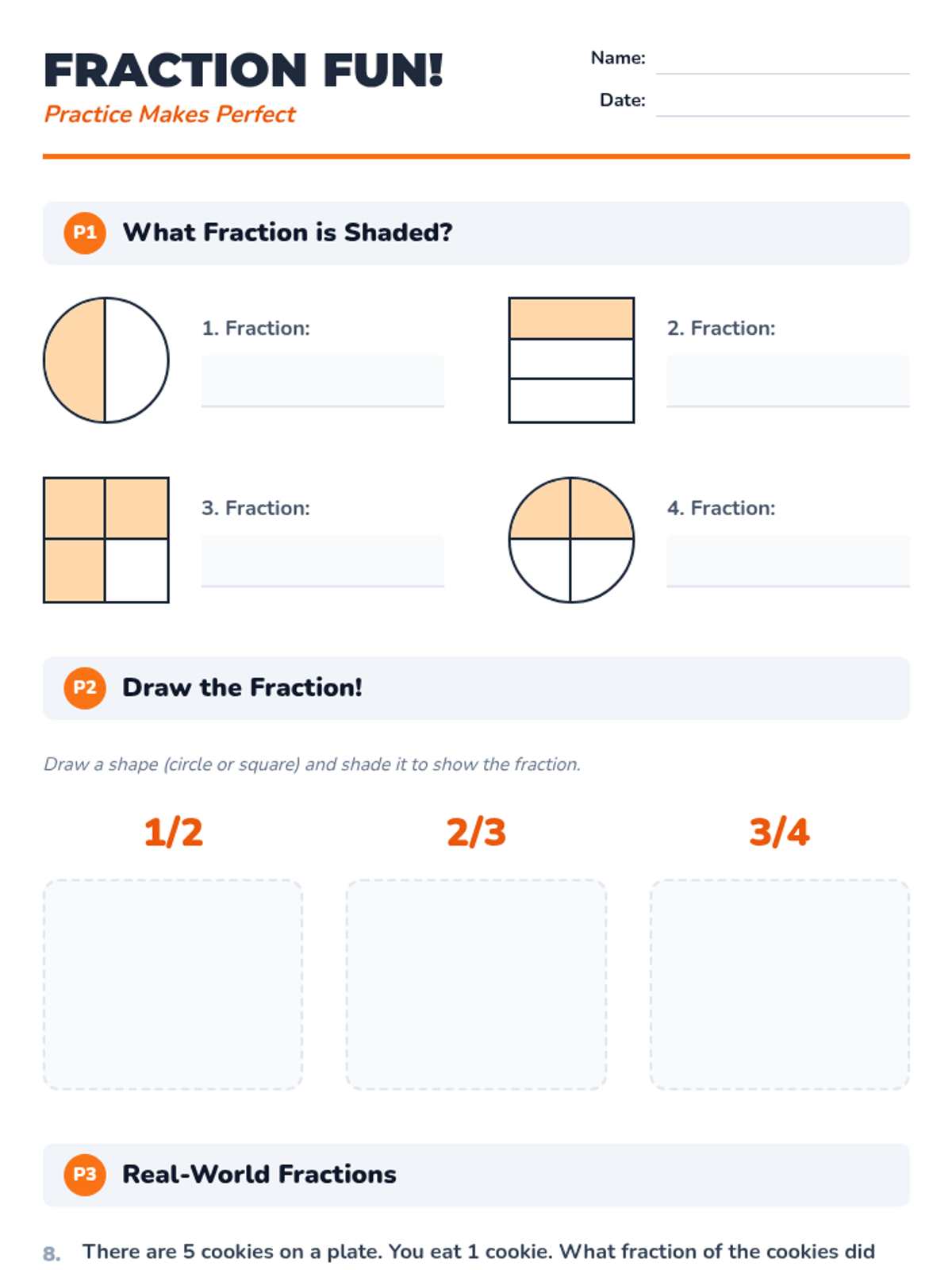Click the P2 orange badge

pyautogui.click(x=85, y=687)
